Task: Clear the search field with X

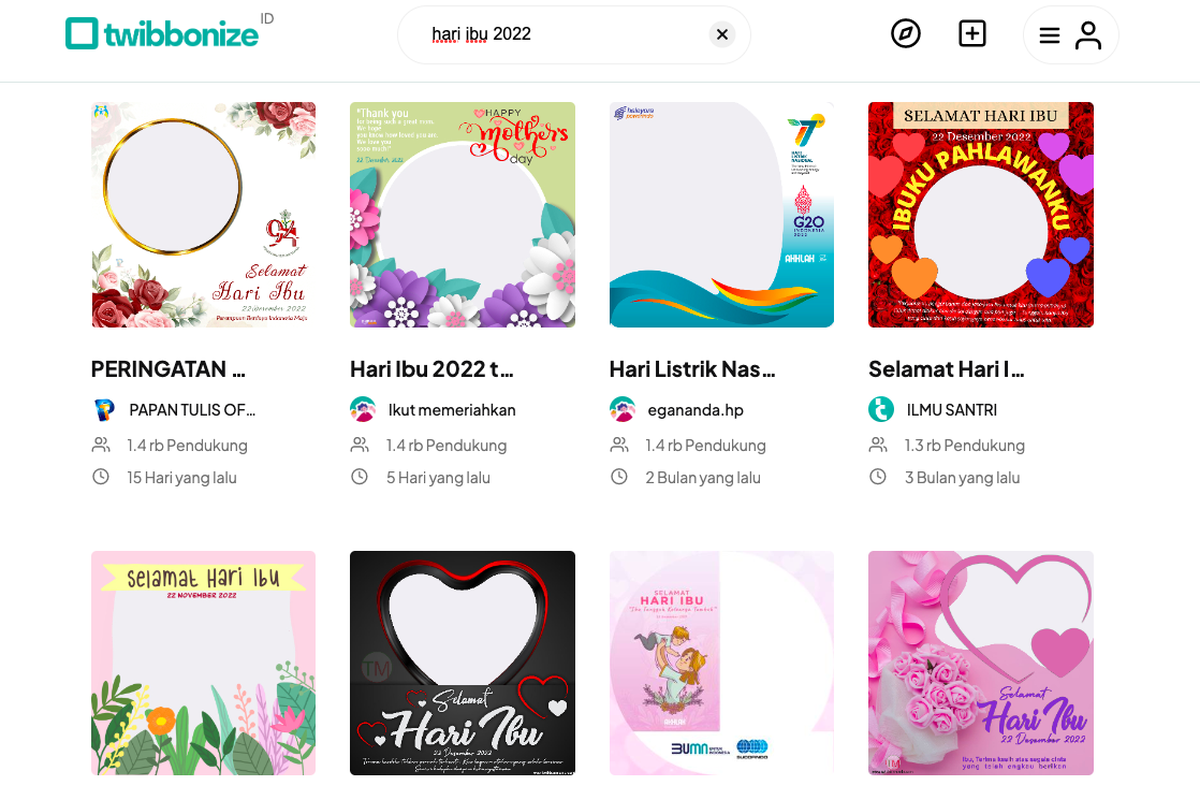Action: click(x=722, y=35)
